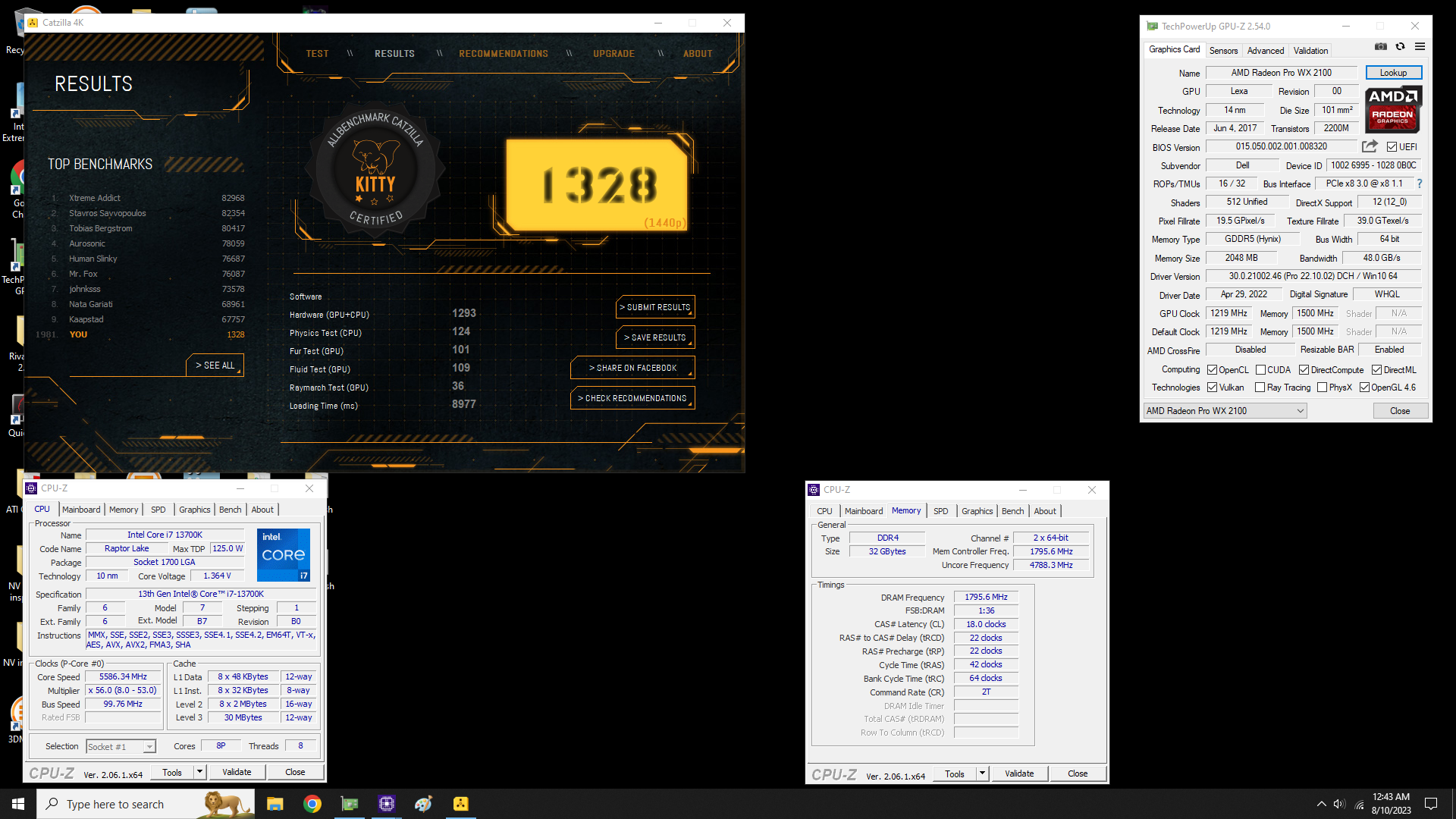Click Validate in left CPU-Z

point(237,772)
